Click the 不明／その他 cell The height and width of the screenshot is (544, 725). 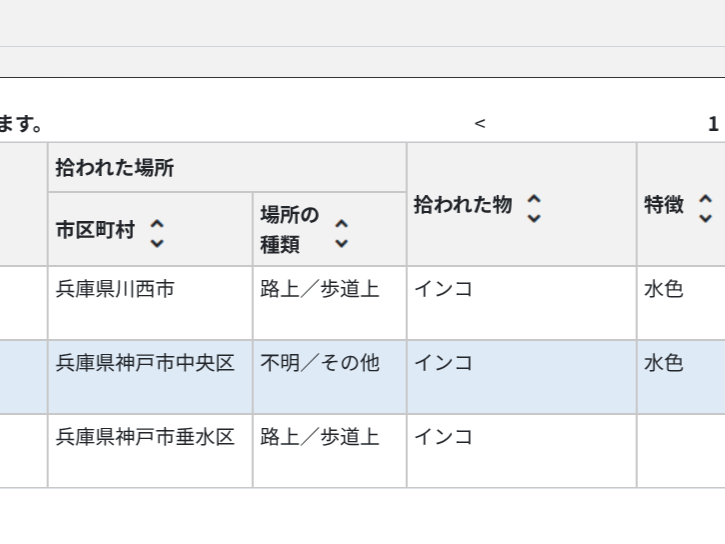pyautogui.click(x=320, y=364)
